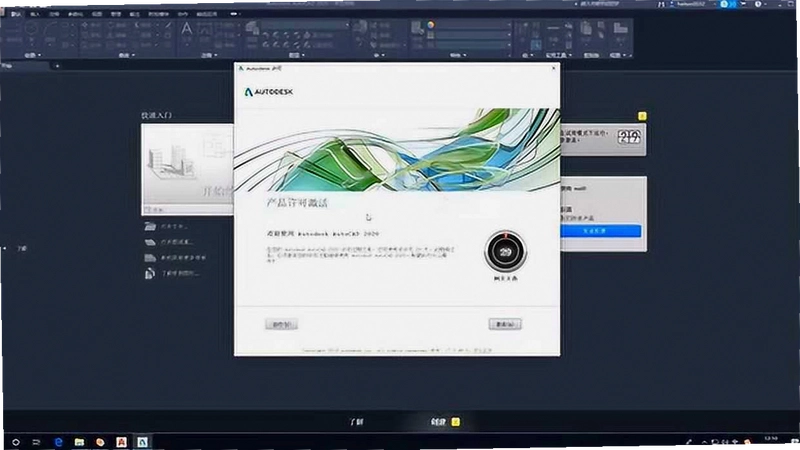
Task: Click the blue highlighted icon in title bar
Action: tap(728, 4)
